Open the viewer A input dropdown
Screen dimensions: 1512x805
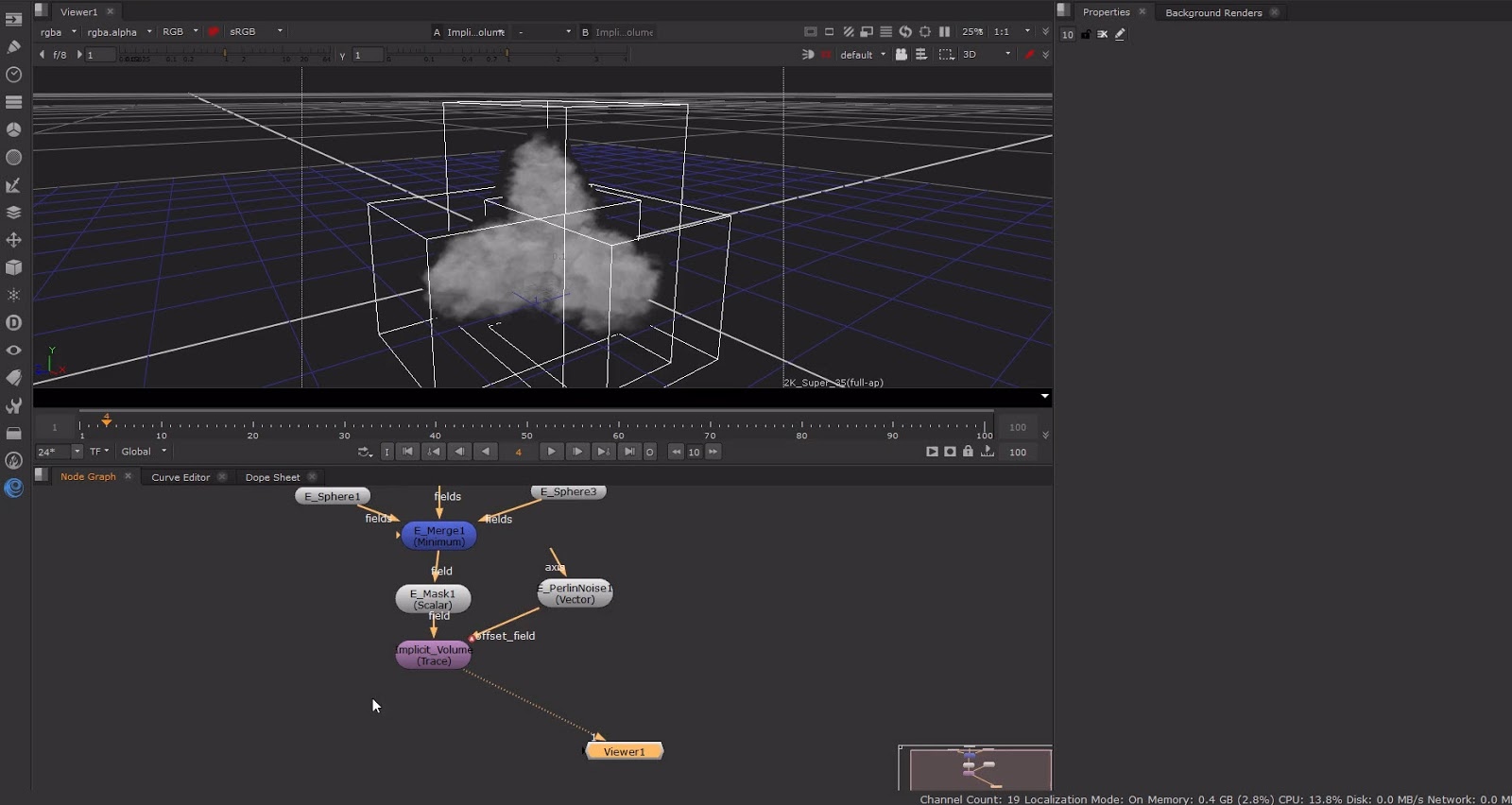point(475,32)
